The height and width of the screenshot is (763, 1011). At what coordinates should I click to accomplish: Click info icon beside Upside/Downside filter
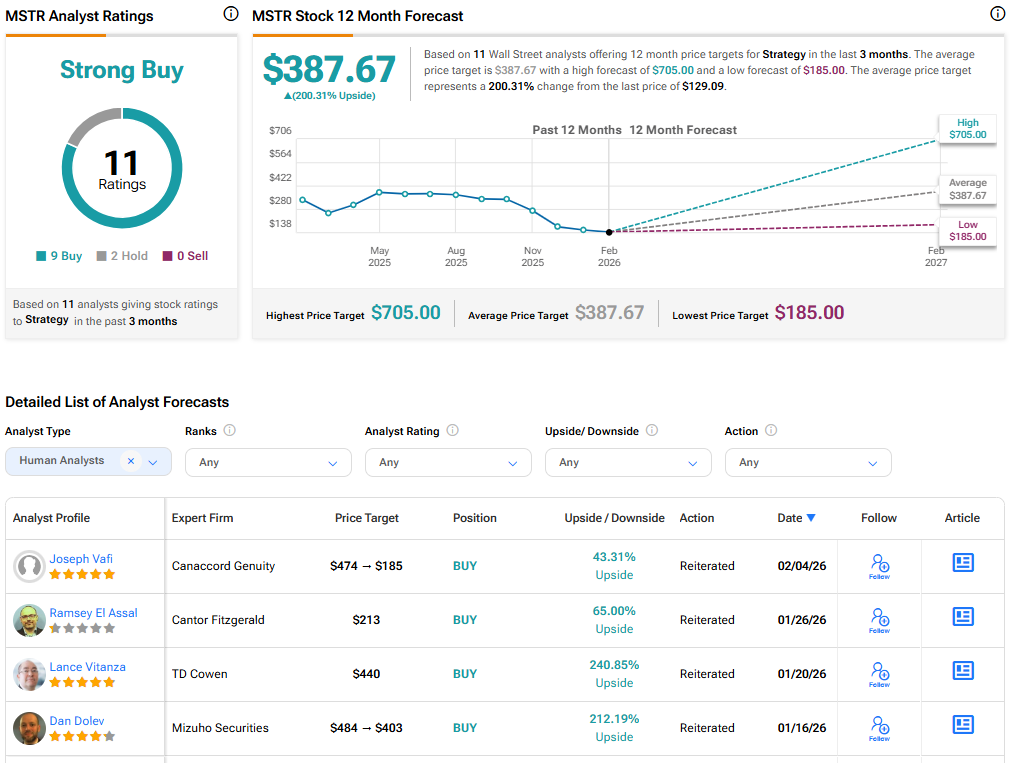(652, 430)
